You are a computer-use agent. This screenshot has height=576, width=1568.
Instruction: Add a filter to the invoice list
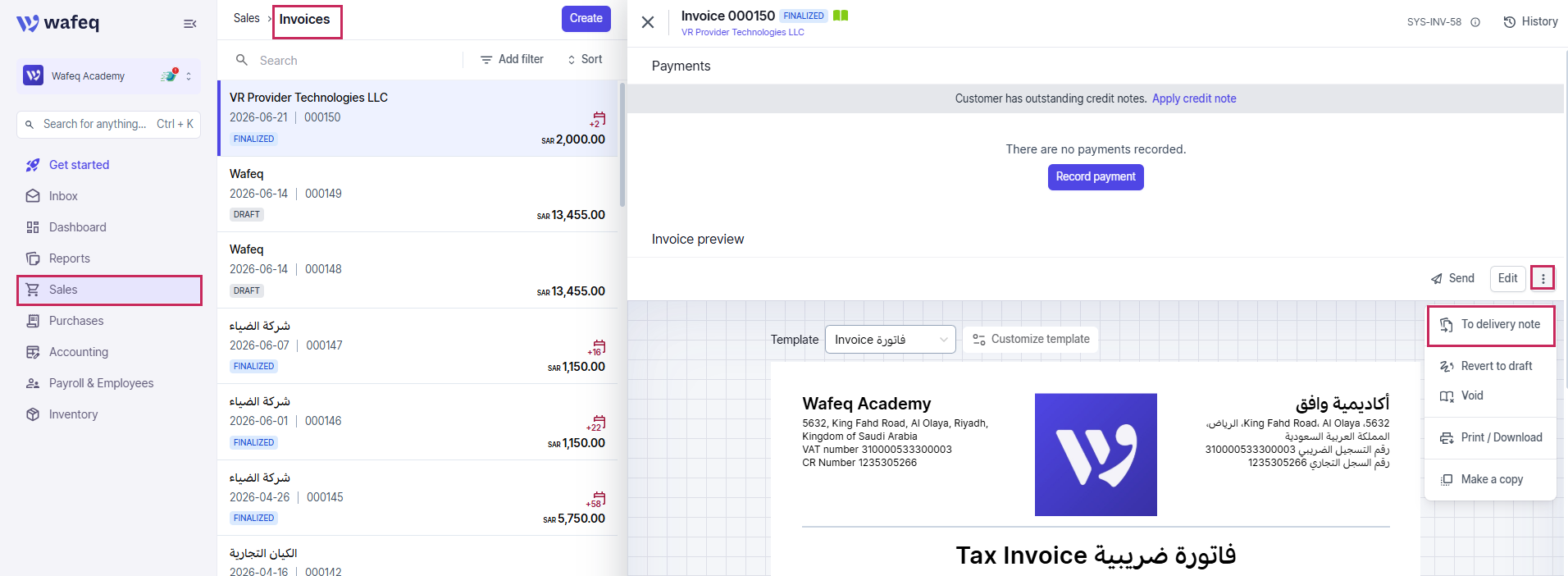[x=512, y=59]
